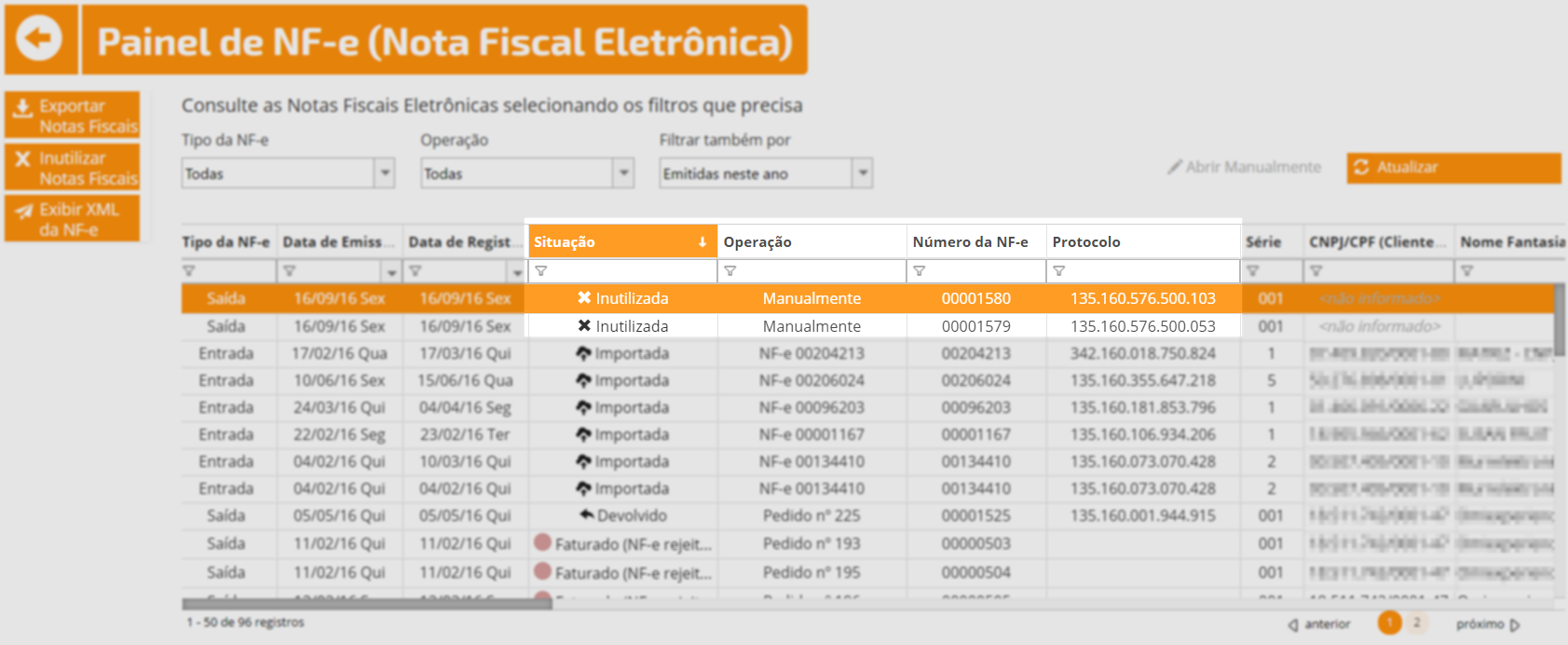Click the CNPJ/CPF column header
The image size is (1568, 645).
click(1378, 241)
